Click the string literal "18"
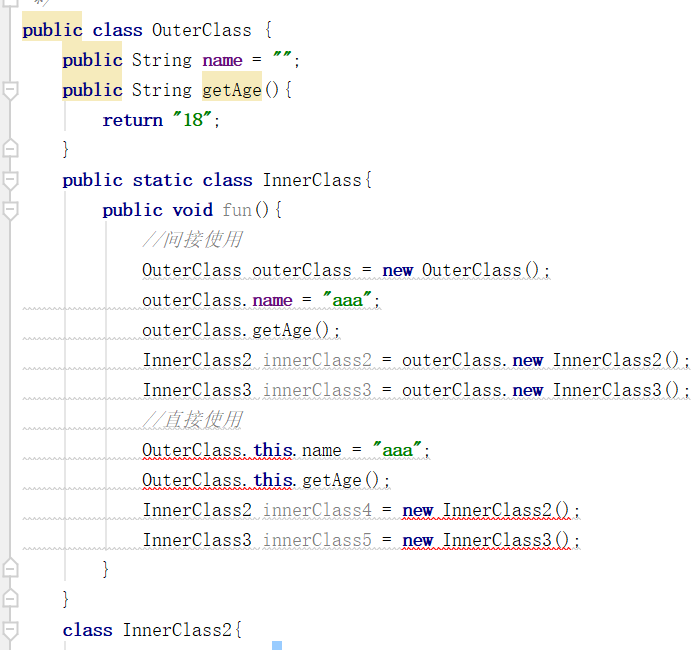This screenshot has height=650, width=696. coord(192,119)
